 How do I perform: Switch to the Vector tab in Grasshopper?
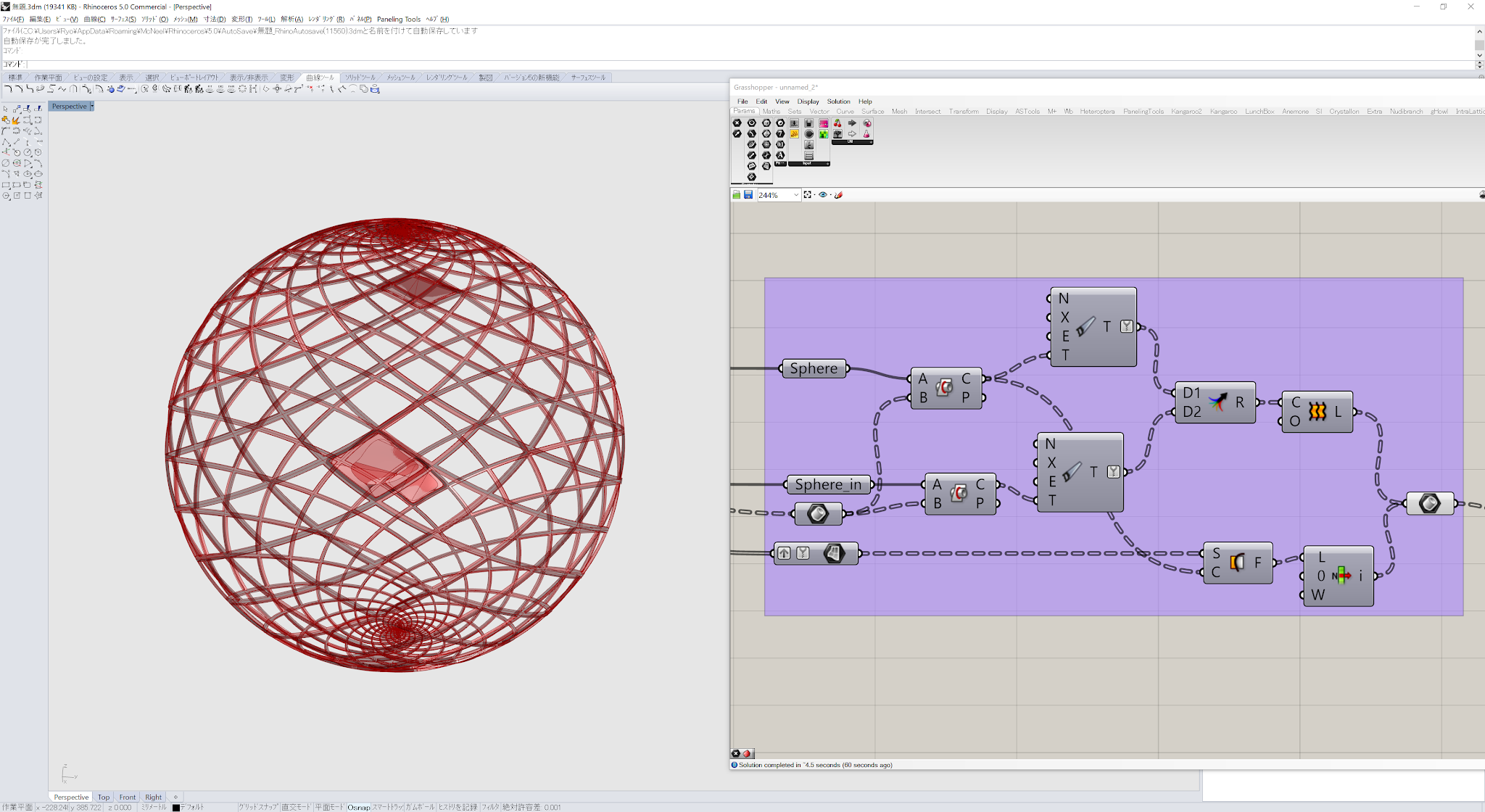819,111
